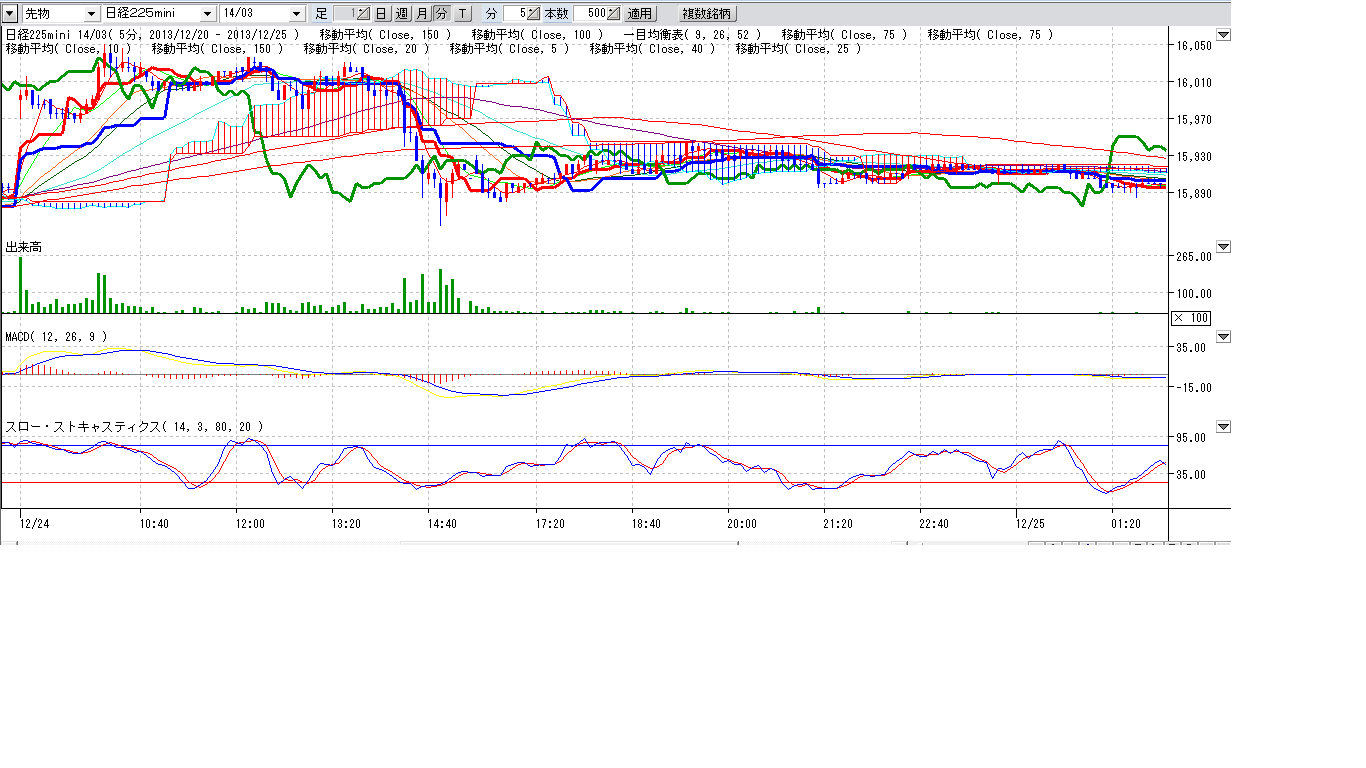The image size is (1366, 768).
Task: Open the 日経225mini symbol dropdown
Action: 207,14
